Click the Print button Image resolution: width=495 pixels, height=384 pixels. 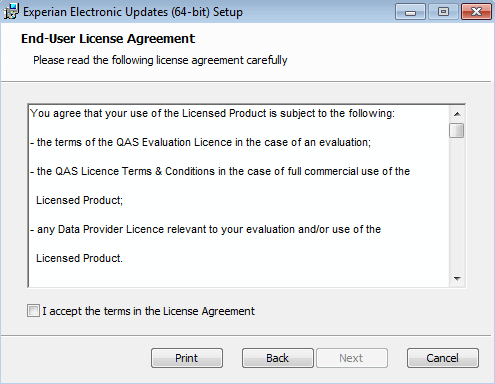(x=187, y=358)
